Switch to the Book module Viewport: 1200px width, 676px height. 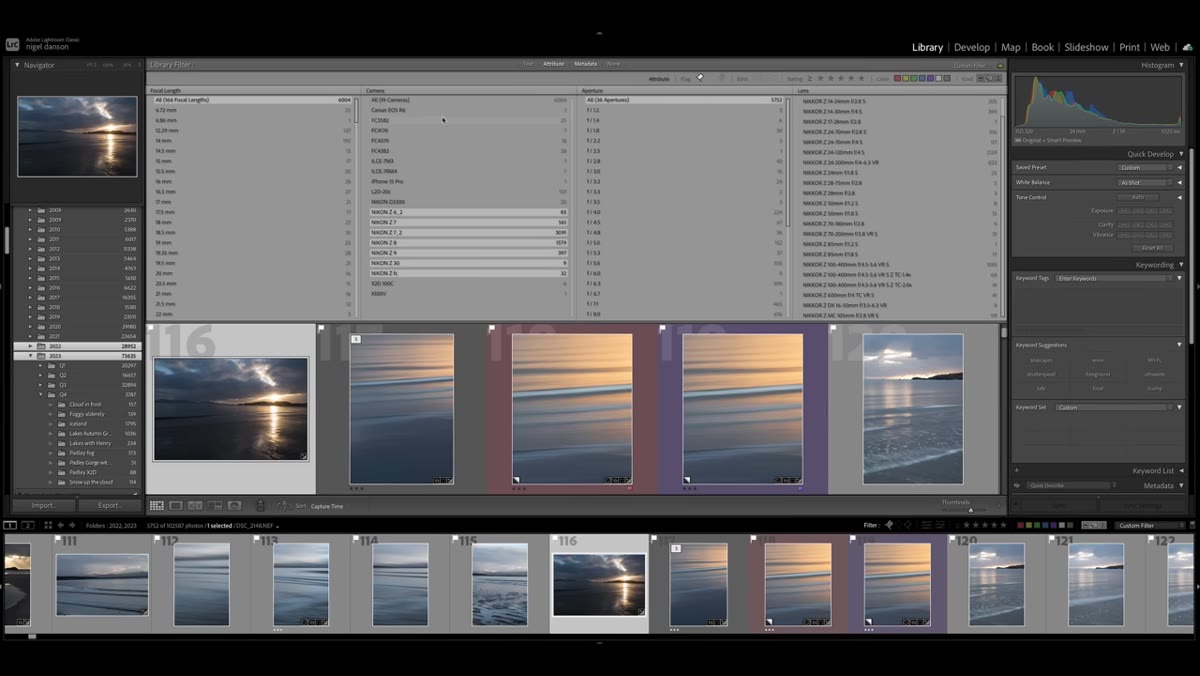(x=1043, y=47)
